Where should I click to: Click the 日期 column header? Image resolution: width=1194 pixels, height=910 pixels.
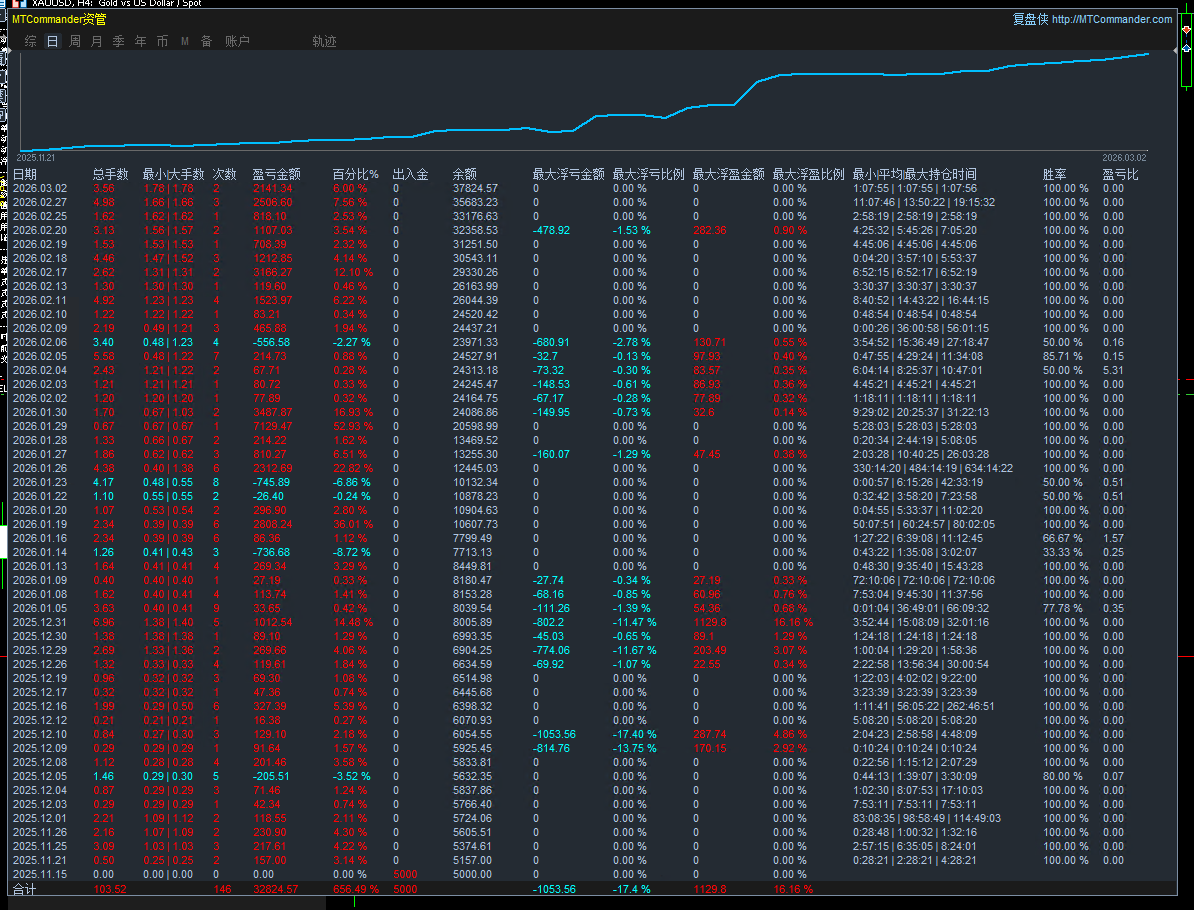25,174
